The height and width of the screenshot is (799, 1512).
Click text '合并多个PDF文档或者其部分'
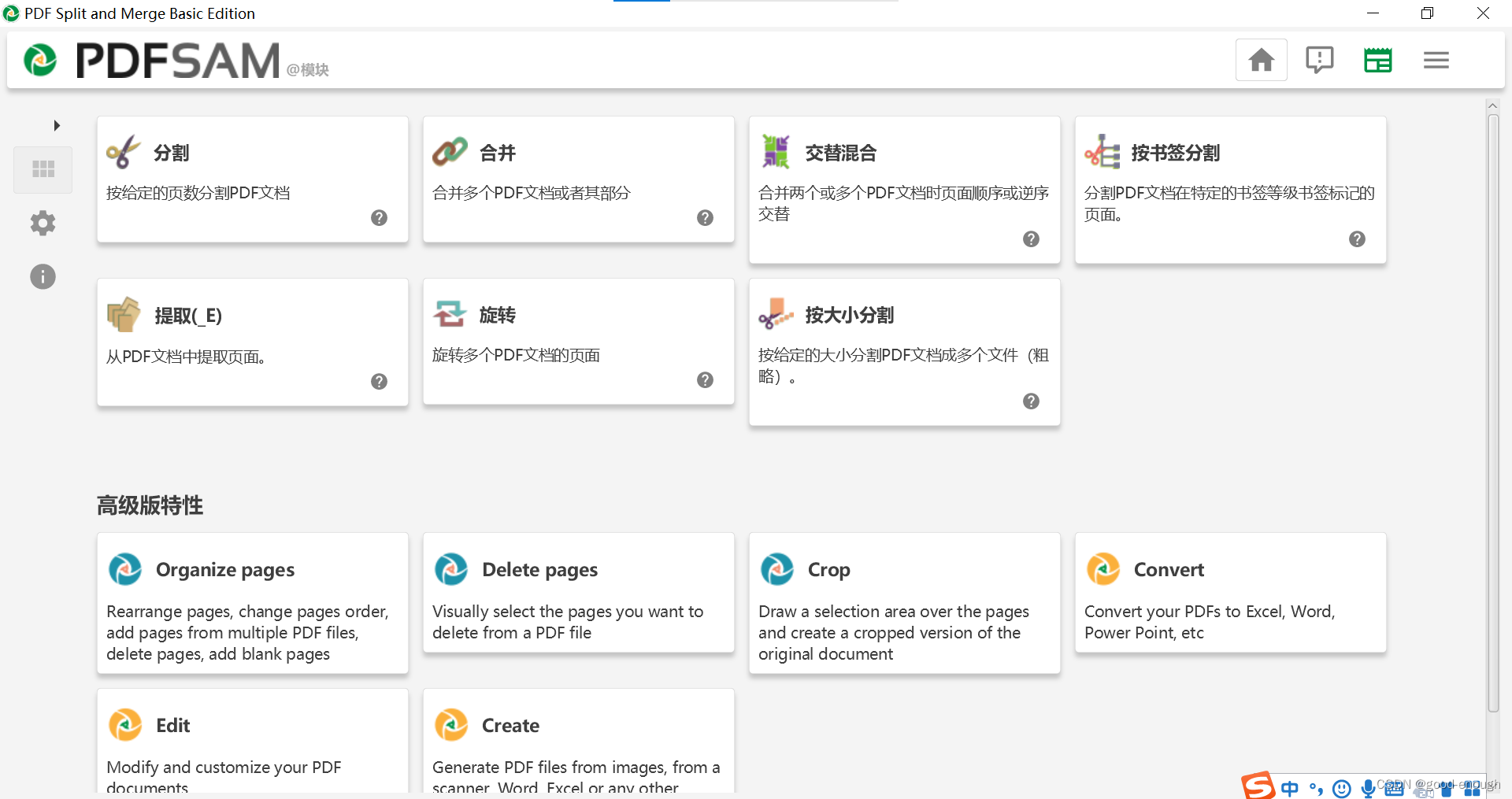(x=532, y=193)
